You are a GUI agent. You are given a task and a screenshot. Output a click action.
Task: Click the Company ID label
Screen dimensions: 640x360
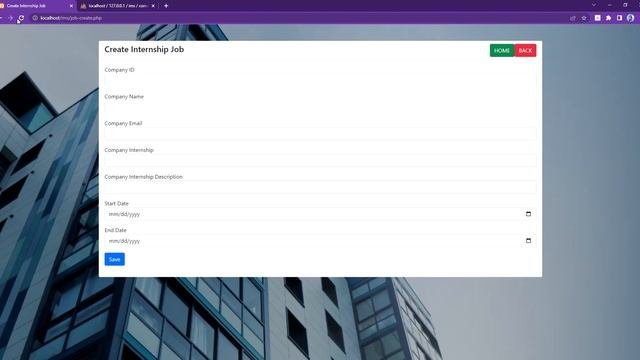coord(119,70)
